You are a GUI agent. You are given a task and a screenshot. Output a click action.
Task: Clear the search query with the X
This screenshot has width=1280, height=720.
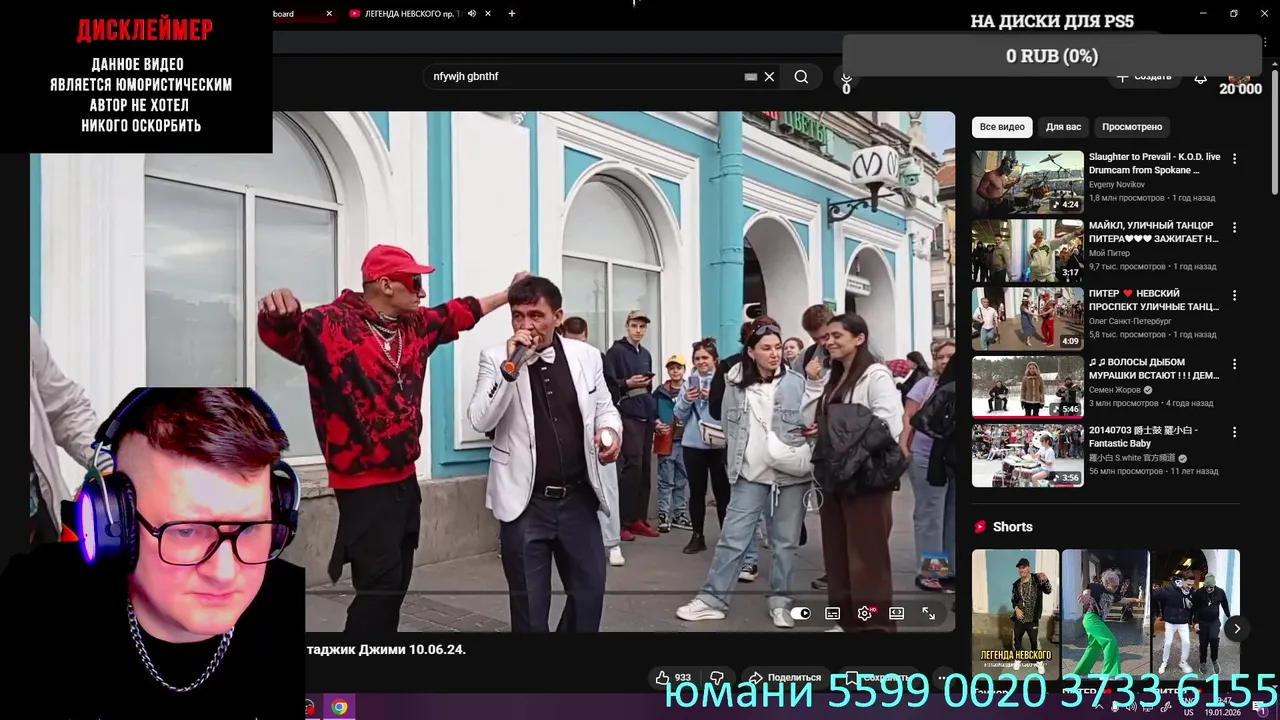click(x=769, y=77)
